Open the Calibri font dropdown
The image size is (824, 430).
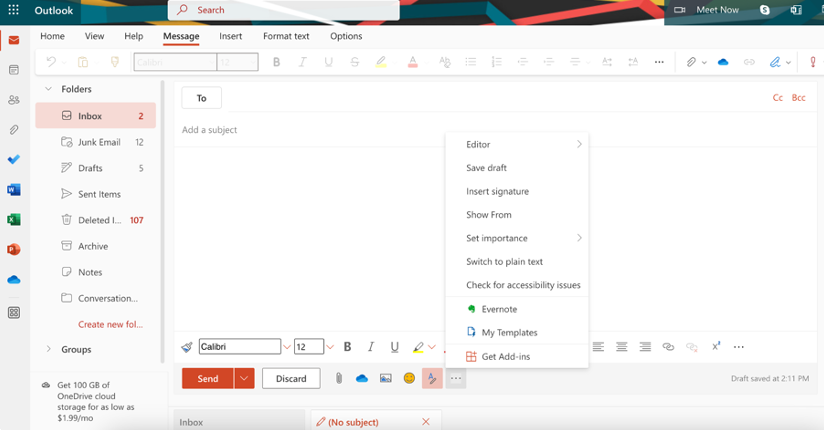coord(287,347)
